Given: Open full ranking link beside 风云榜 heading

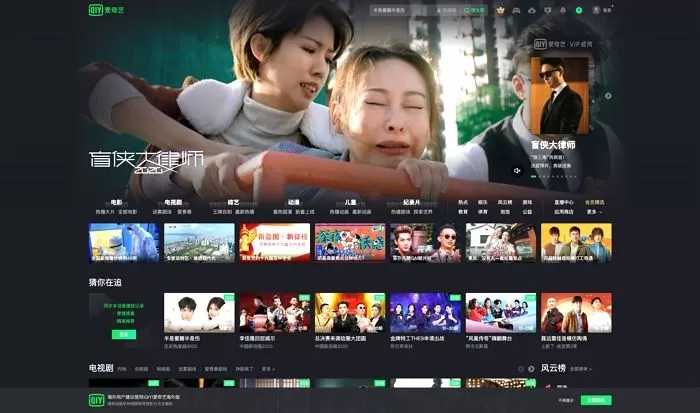Looking at the screenshot, I should [x=581, y=369].
